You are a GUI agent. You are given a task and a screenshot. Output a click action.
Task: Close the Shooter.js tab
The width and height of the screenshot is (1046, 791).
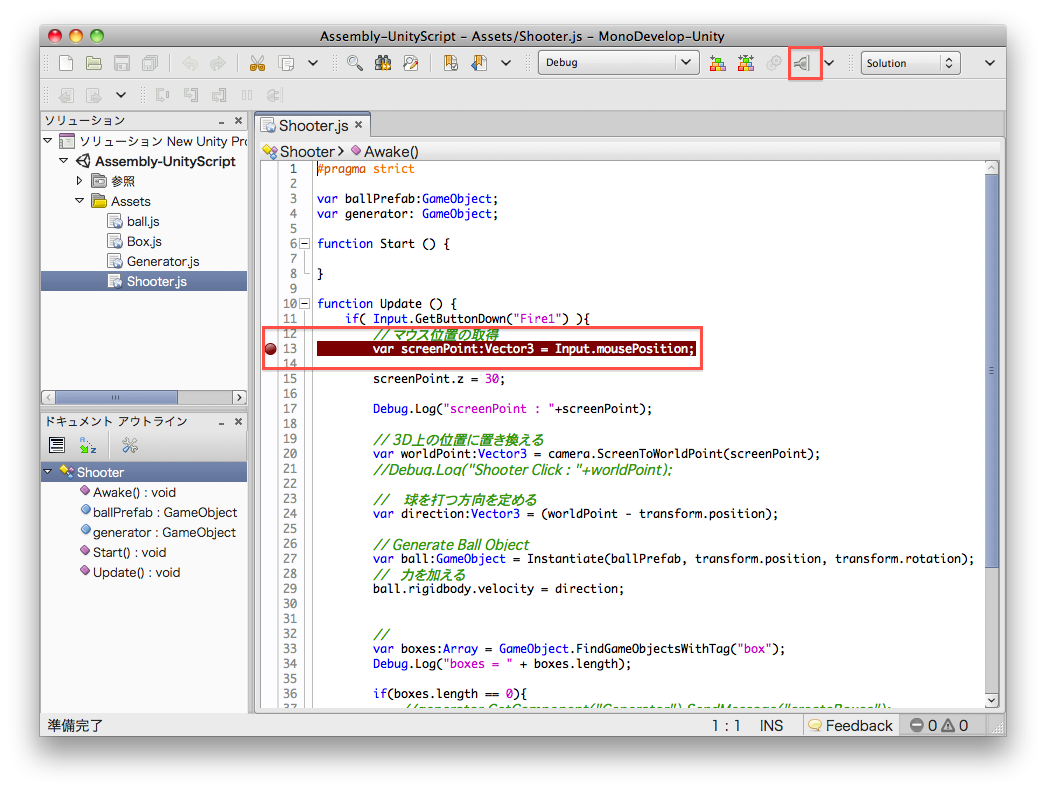tap(358, 125)
